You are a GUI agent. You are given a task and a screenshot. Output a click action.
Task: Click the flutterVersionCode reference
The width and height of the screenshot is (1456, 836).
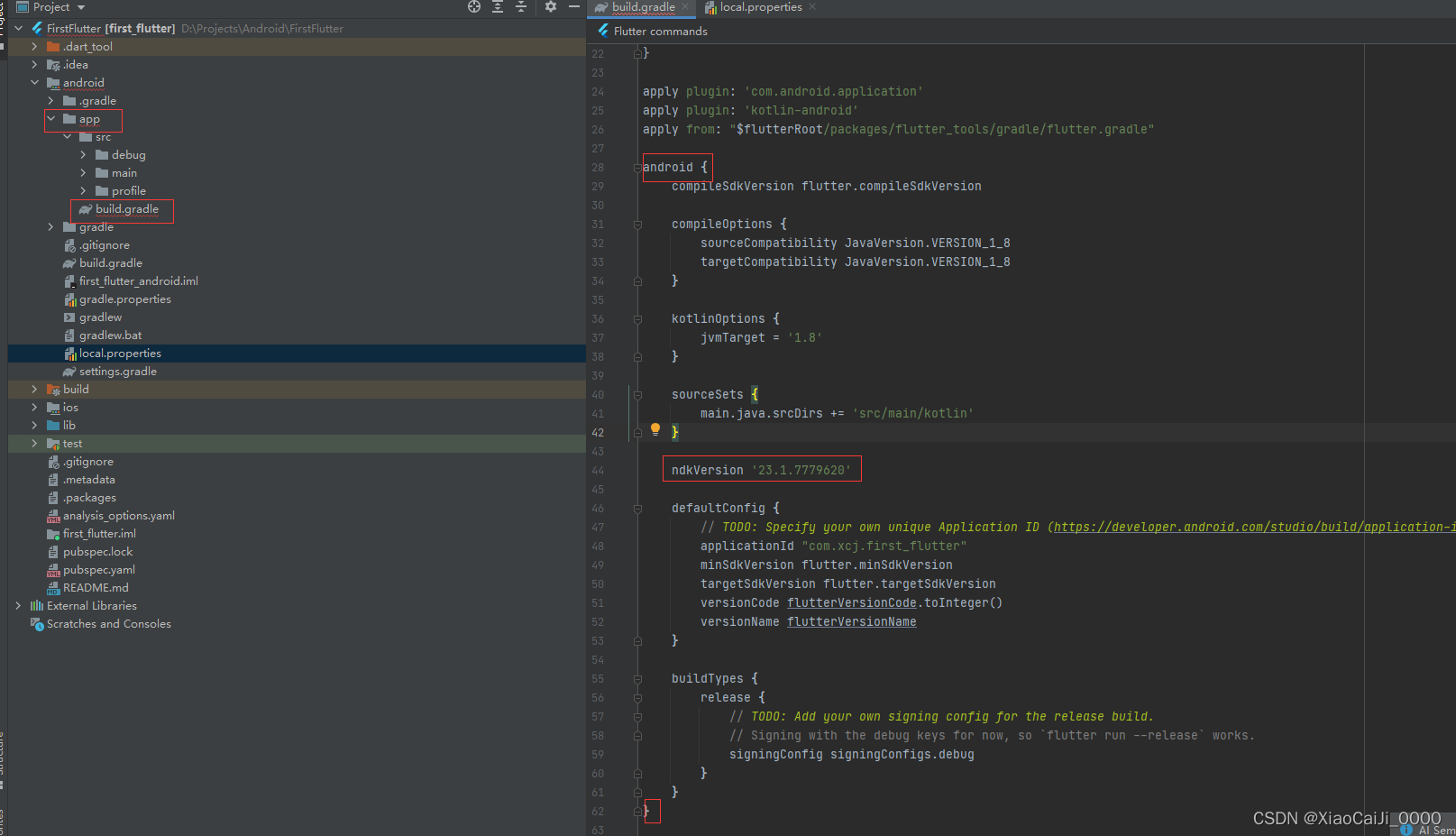point(851,602)
